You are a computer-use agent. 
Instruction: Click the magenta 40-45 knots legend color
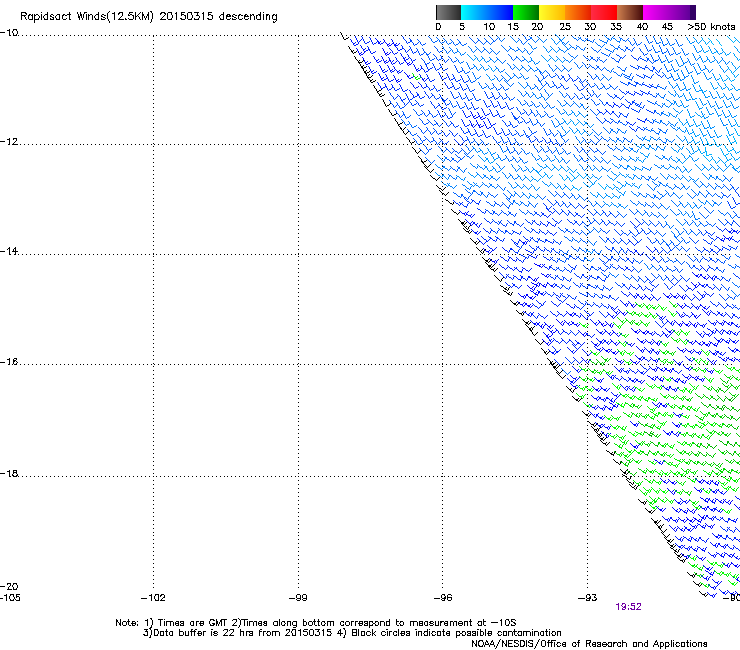658,12
